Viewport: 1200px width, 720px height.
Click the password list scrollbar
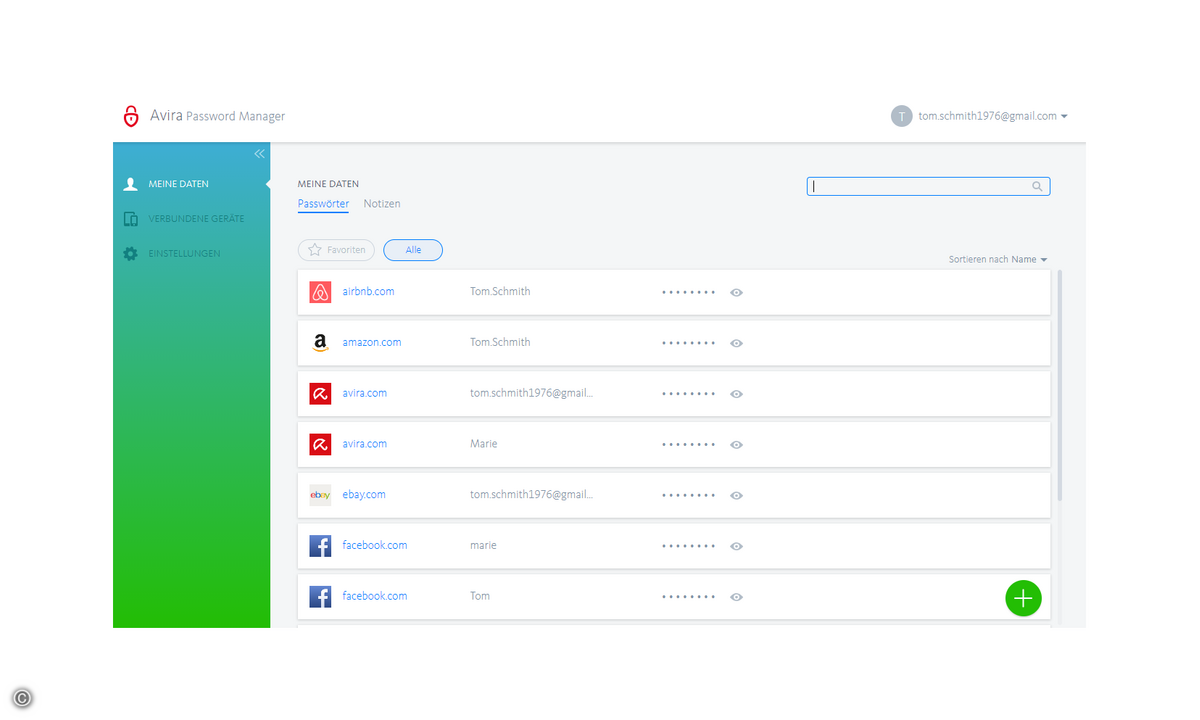1059,385
